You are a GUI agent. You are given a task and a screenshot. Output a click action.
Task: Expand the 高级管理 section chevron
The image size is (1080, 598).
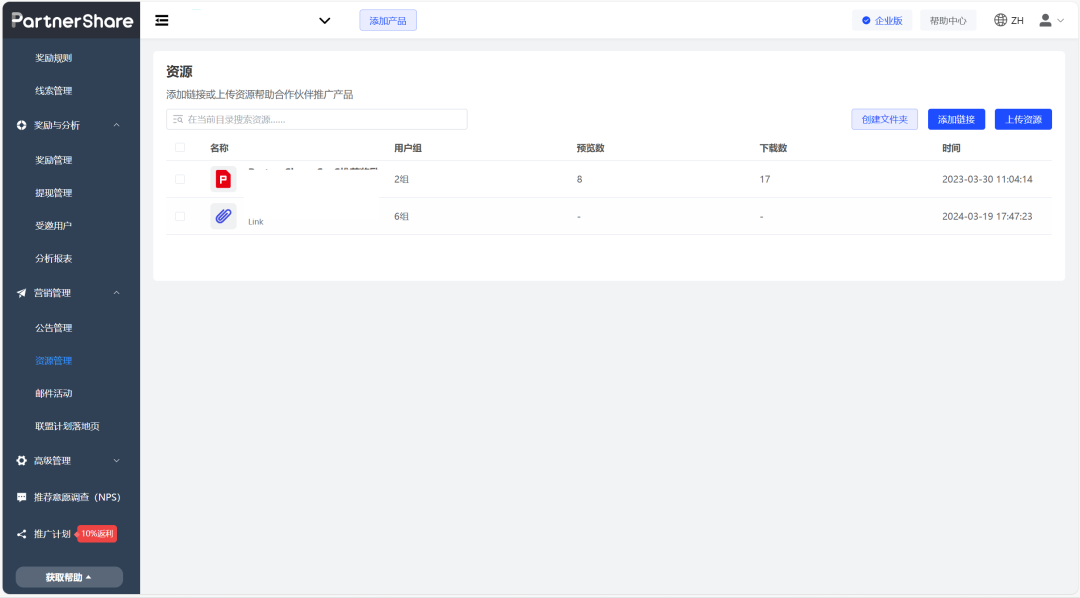pos(116,460)
